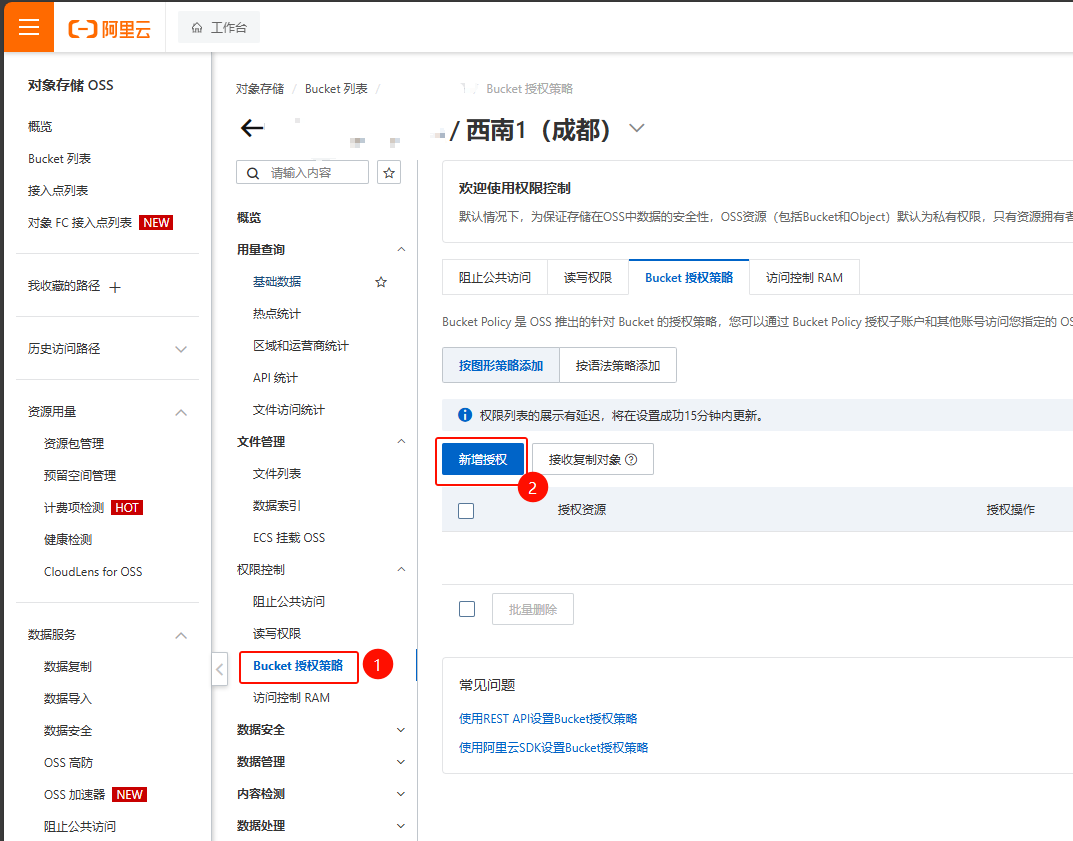The image size is (1073, 841).
Task: Collapse the 权限控制 menu group
Action: pos(401,569)
